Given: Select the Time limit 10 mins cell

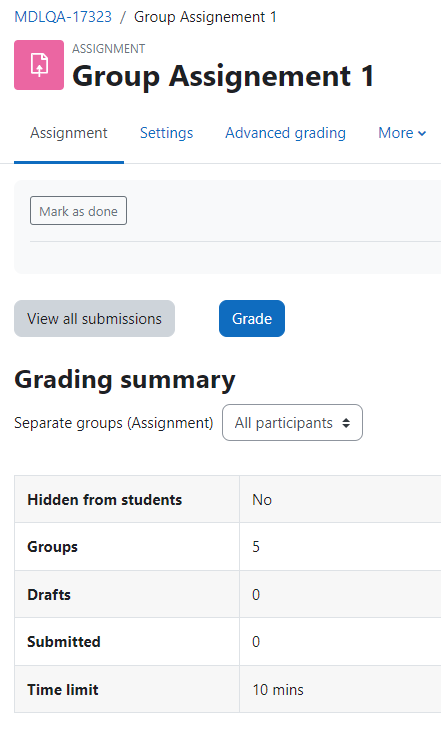Looking at the screenshot, I should (x=340, y=690).
